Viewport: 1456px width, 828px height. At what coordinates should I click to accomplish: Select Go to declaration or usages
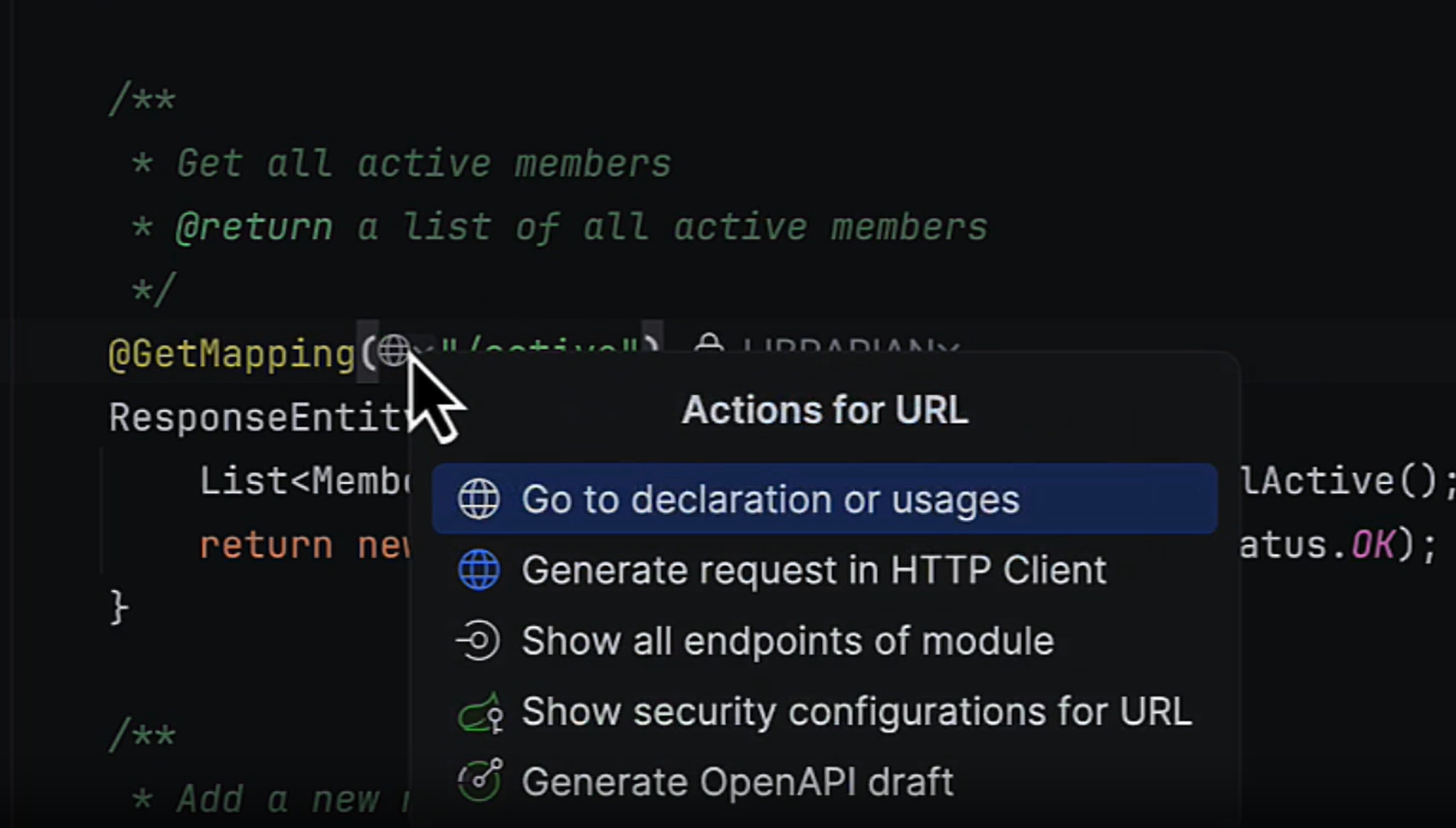click(824, 499)
